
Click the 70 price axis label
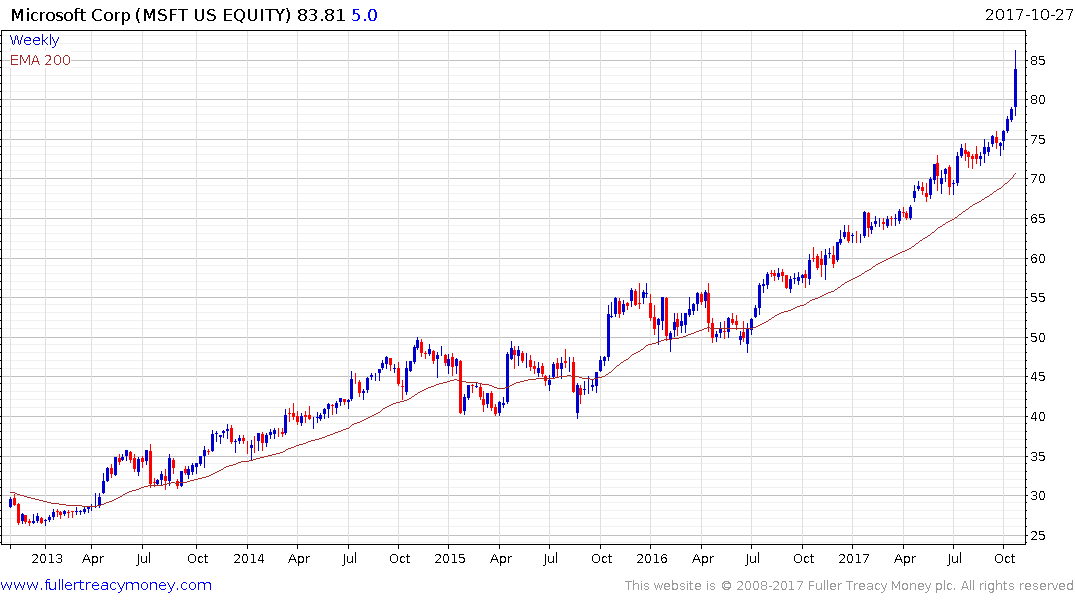coord(1037,179)
